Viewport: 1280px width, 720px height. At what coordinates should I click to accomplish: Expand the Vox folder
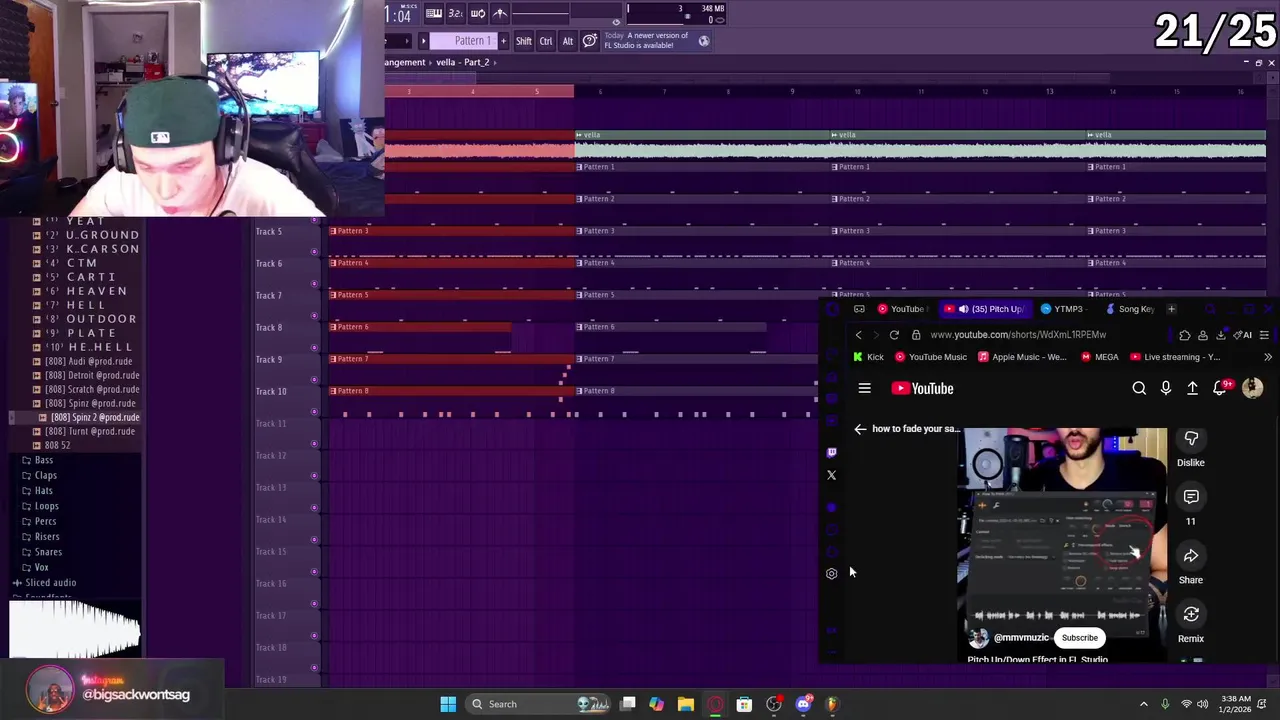click(x=36, y=567)
